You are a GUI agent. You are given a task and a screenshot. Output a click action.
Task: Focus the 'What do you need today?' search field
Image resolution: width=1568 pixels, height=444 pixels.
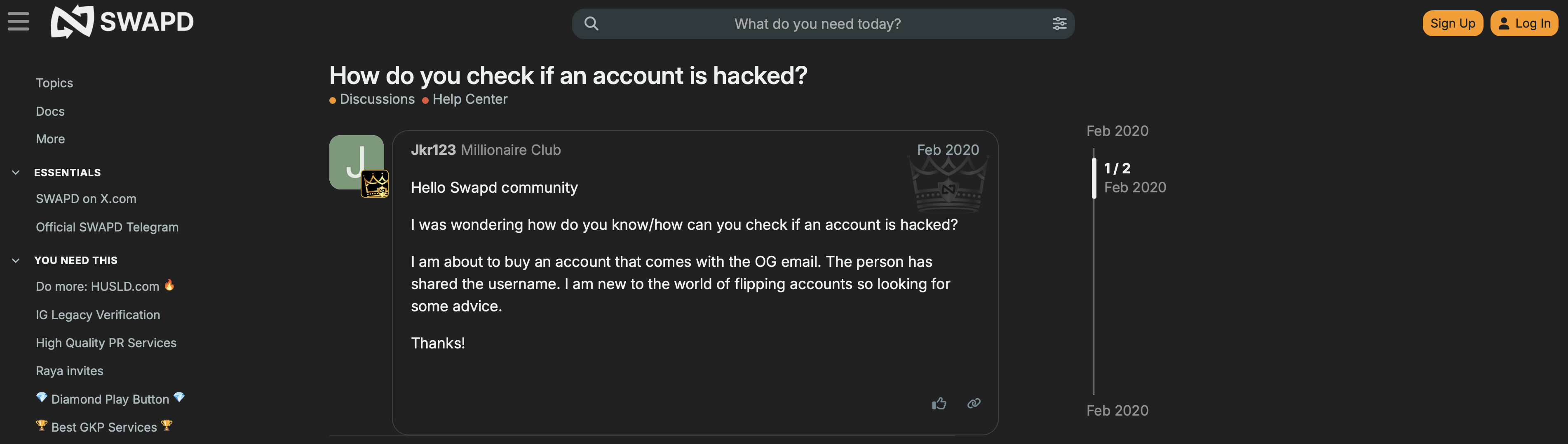[x=817, y=24]
